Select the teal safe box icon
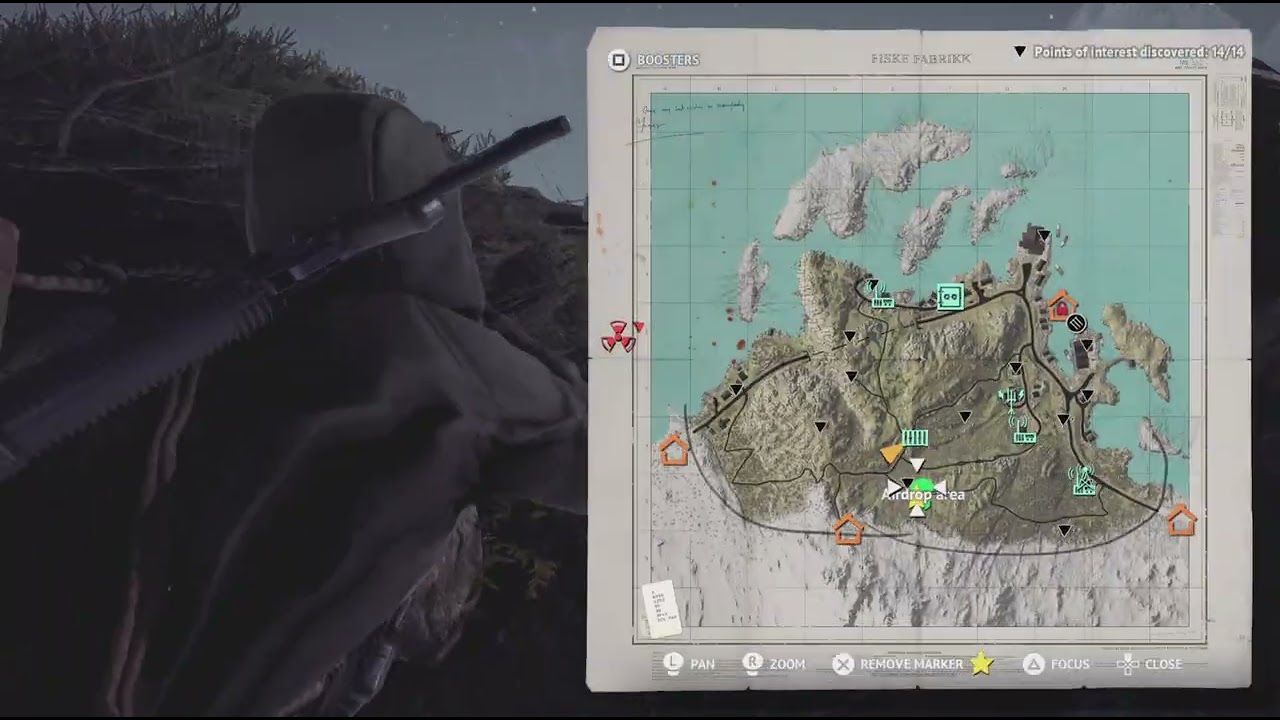The image size is (1280, 720). [949, 297]
